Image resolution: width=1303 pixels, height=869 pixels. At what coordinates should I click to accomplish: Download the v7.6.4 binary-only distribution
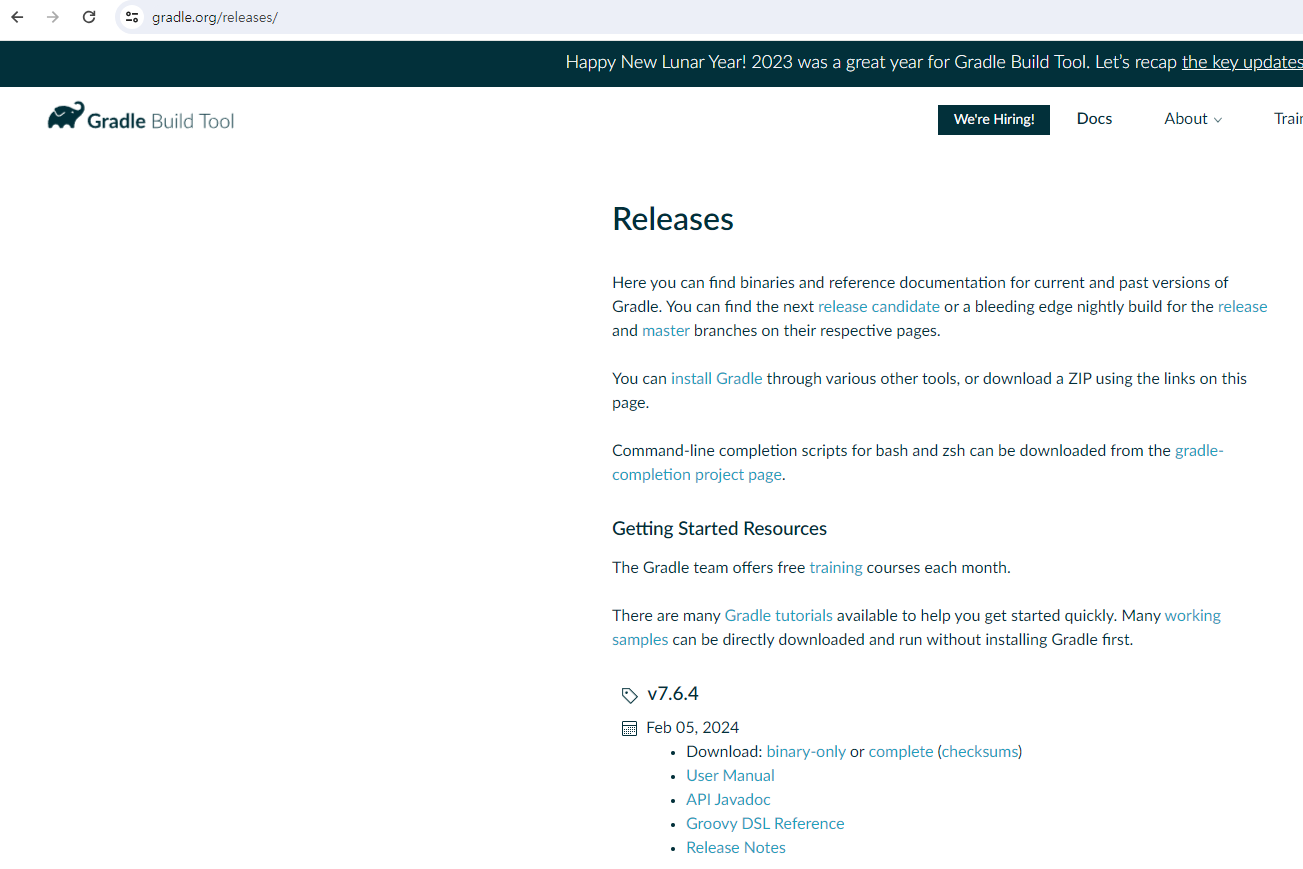tap(806, 751)
